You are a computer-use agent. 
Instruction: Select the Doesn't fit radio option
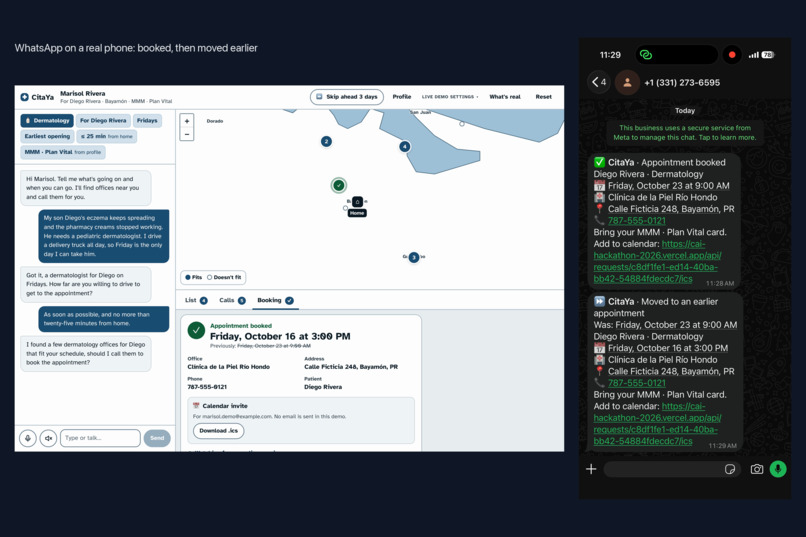pos(224,277)
